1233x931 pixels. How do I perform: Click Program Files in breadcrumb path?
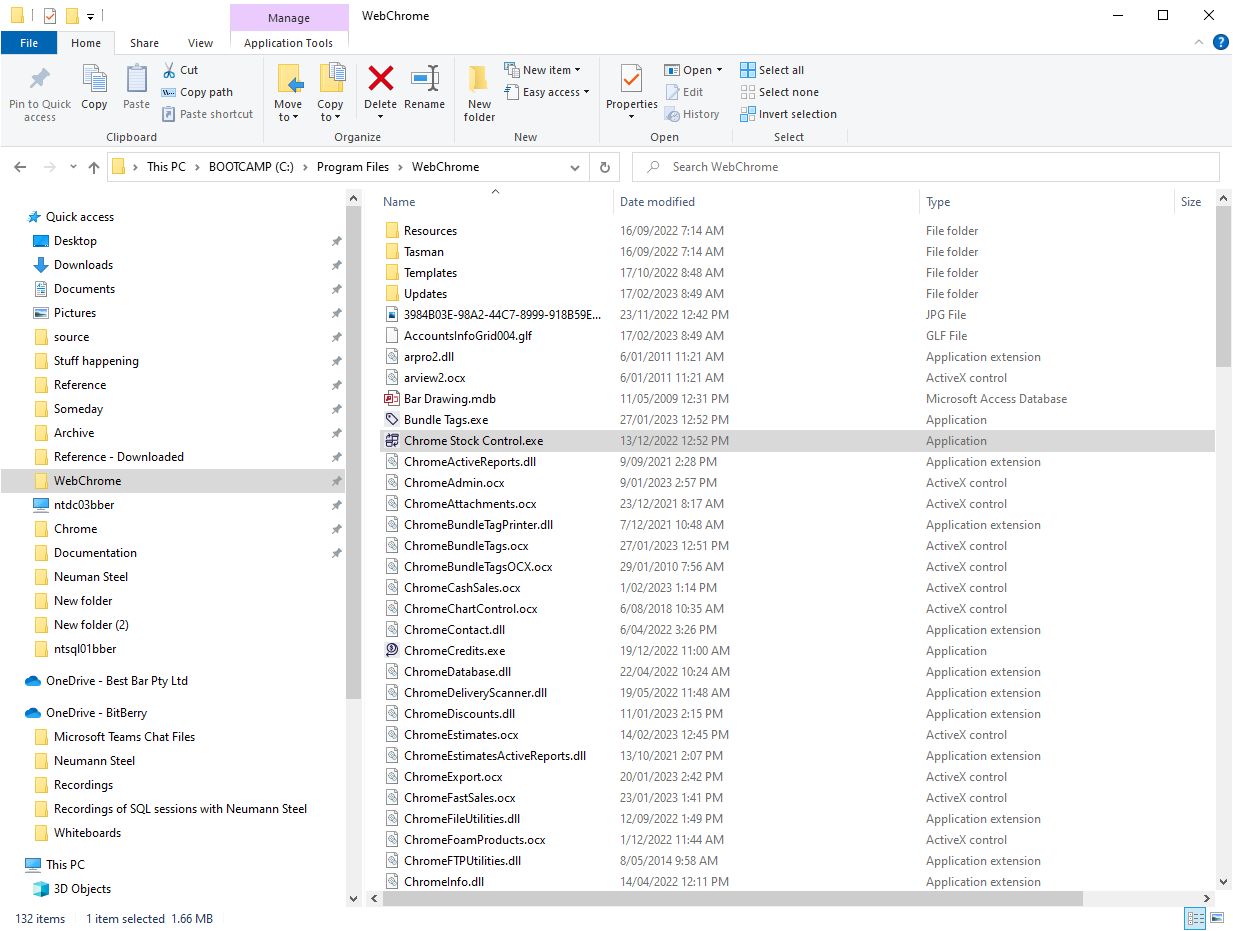pos(353,167)
